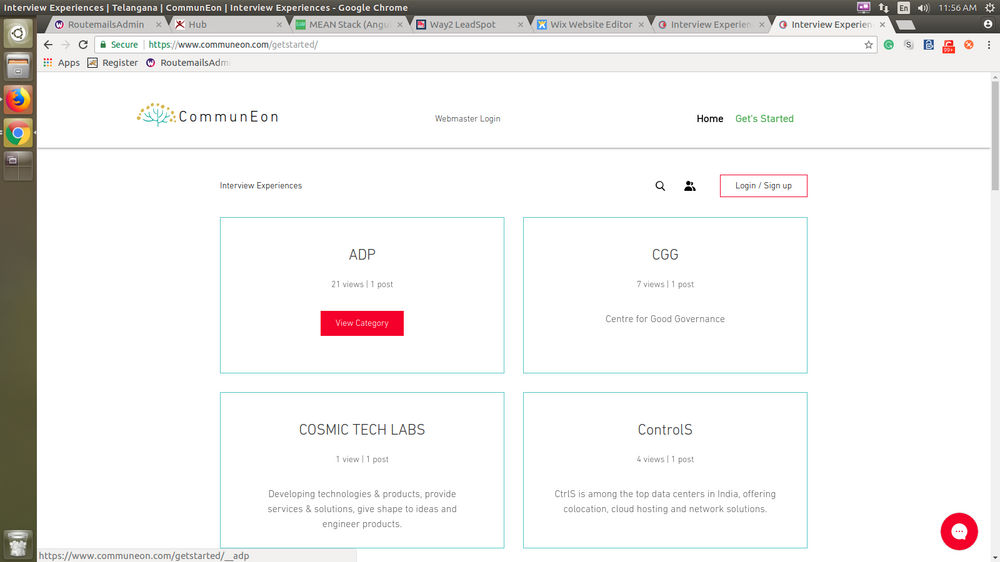Click the browser forward arrow

[65, 45]
